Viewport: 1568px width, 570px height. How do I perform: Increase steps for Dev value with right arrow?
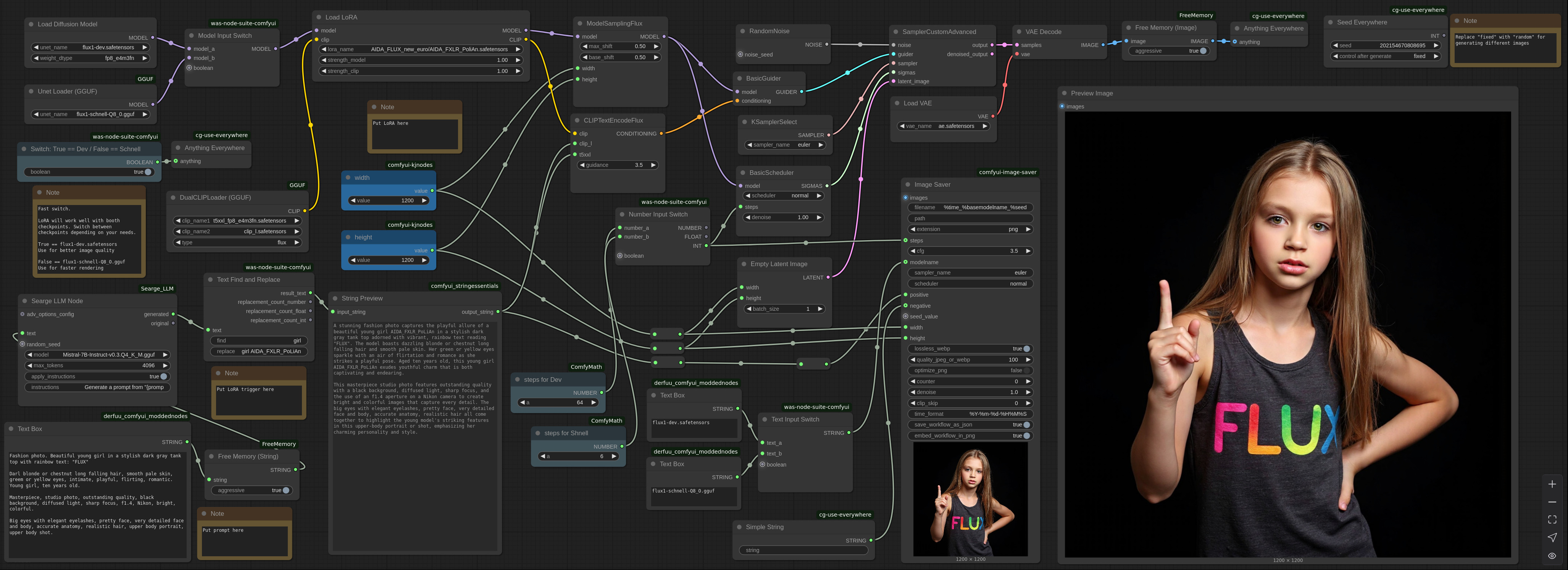(594, 402)
